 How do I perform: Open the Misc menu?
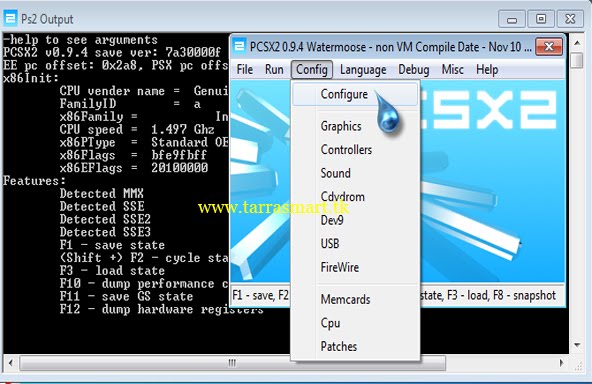(x=453, y=69)
